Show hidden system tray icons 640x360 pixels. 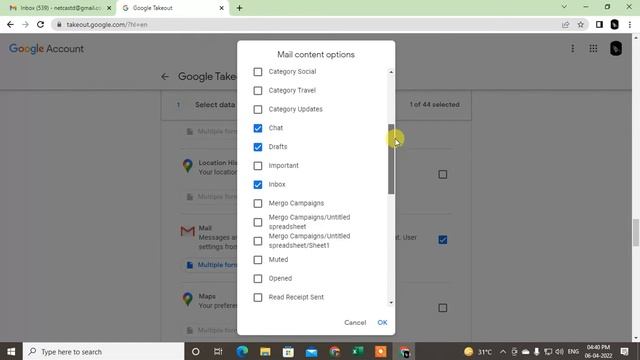tap(503, 351)
